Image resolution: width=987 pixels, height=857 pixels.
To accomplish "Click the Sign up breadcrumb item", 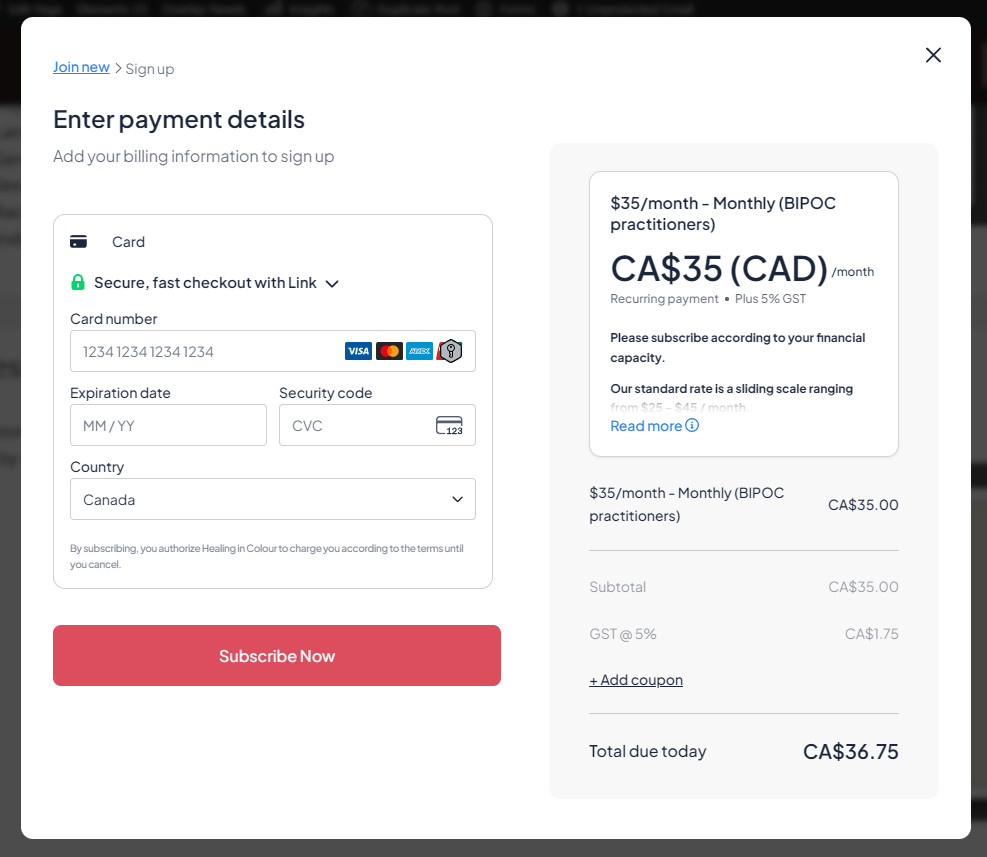I will [x=150, y=69].
